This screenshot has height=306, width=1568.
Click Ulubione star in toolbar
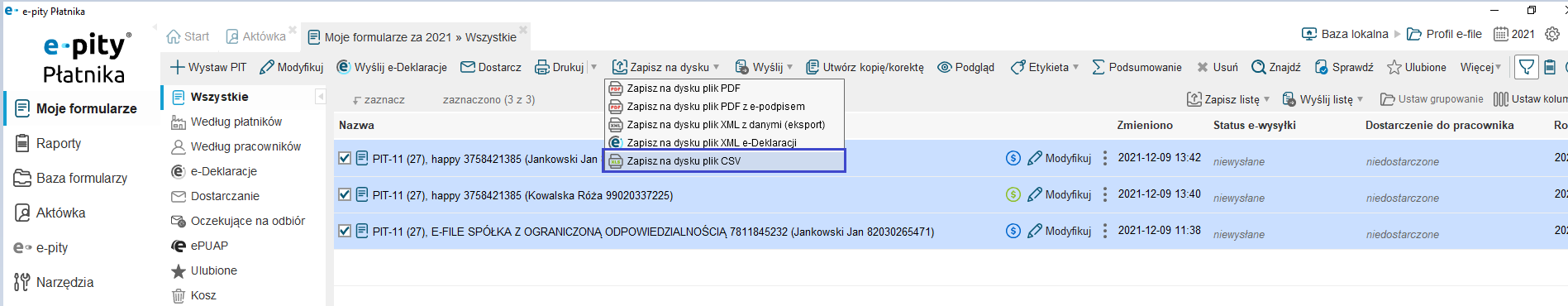[x=1417, y=67]
